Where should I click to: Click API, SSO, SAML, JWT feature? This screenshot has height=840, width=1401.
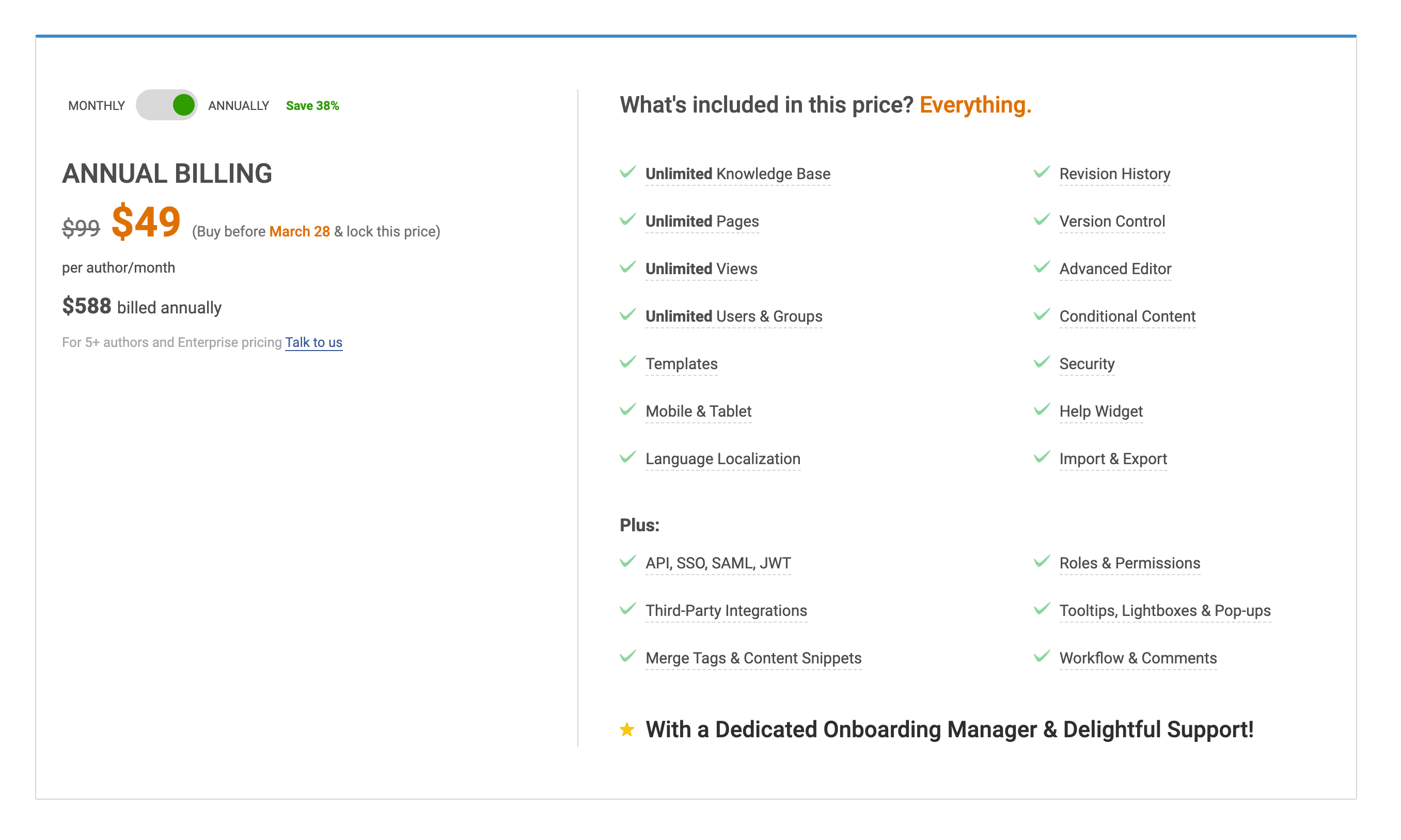tap(718, 563)
